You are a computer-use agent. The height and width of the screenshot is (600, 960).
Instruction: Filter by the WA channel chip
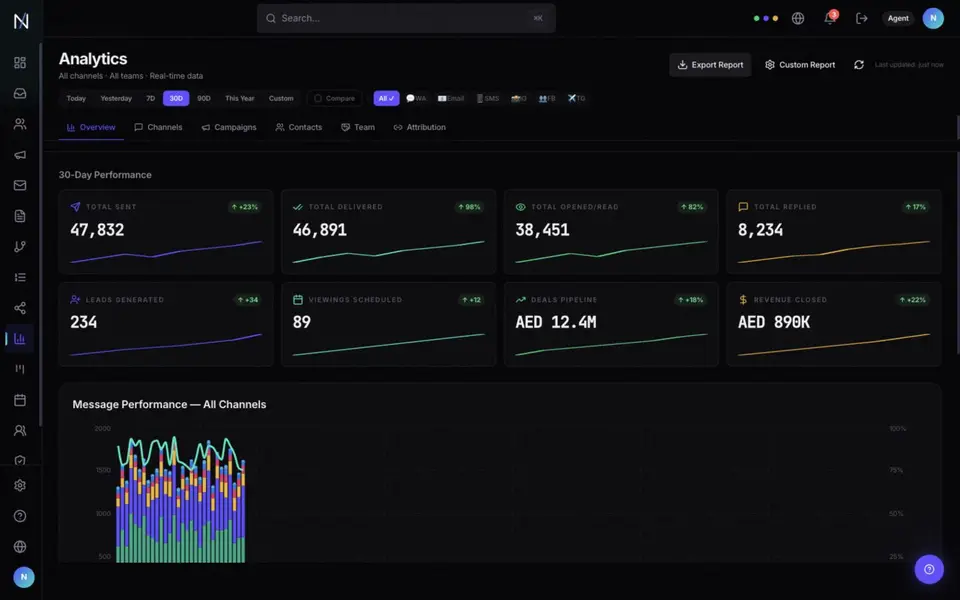416,98
